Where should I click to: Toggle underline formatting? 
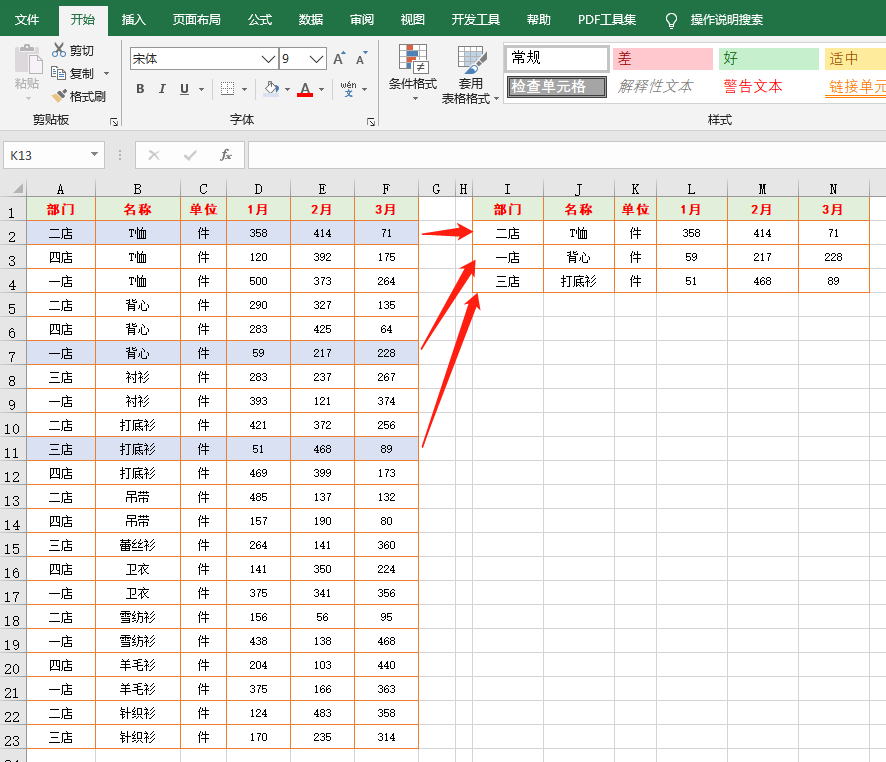coord(184,89)
